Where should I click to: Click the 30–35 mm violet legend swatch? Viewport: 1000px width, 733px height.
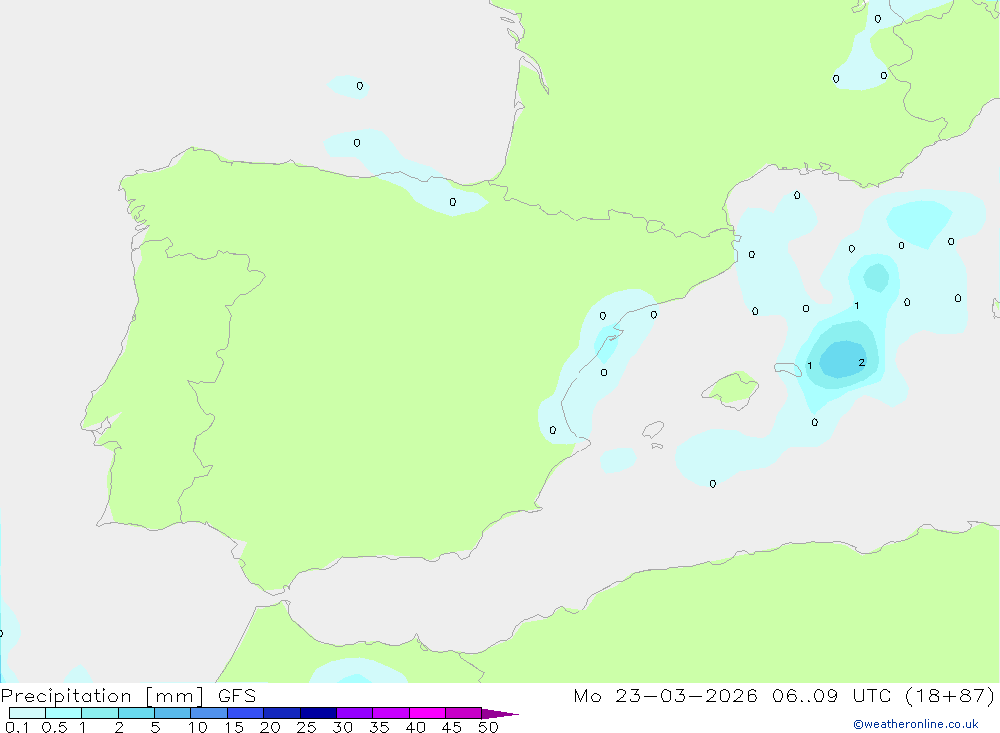point(354,713)
